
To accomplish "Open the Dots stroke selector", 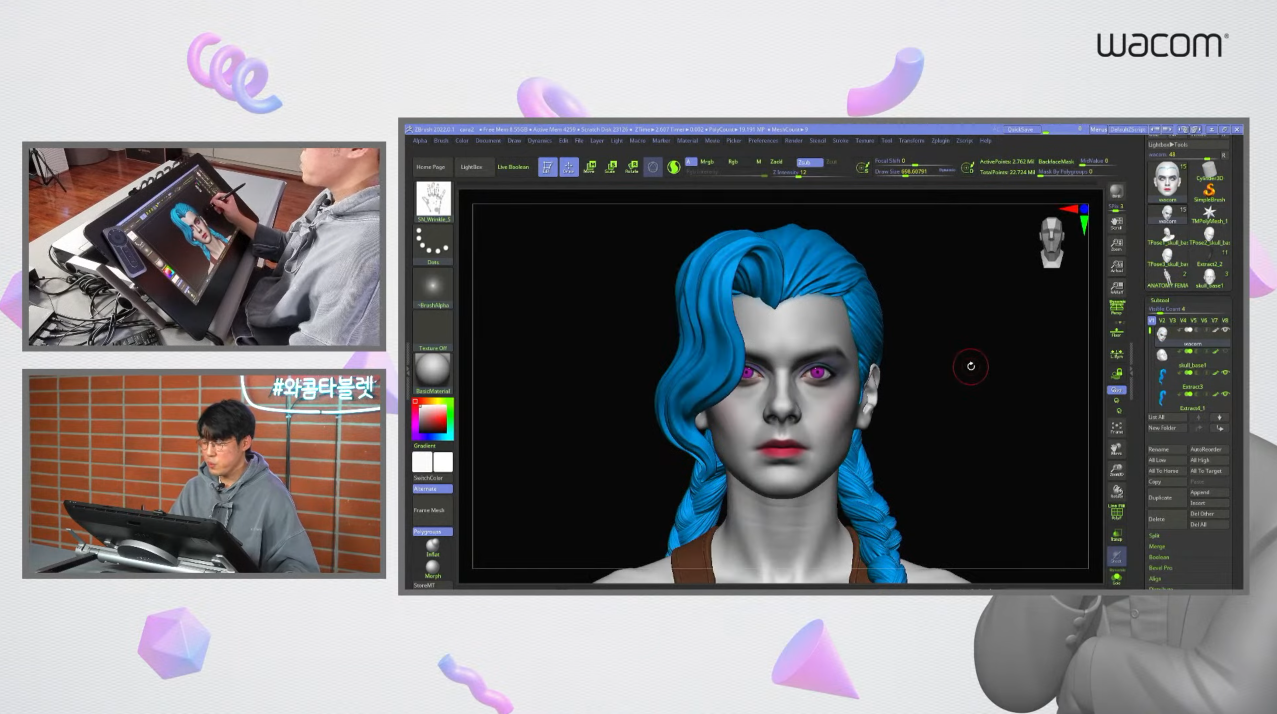I will [x=433, y=243].
